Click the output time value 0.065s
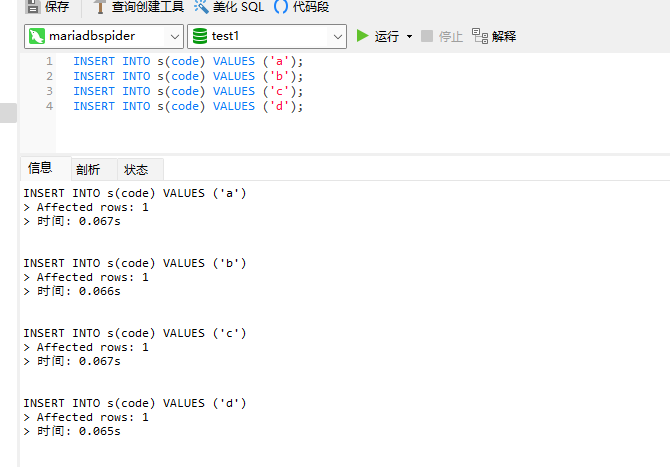Screen dimensions: 670x467 pos(100,432)
